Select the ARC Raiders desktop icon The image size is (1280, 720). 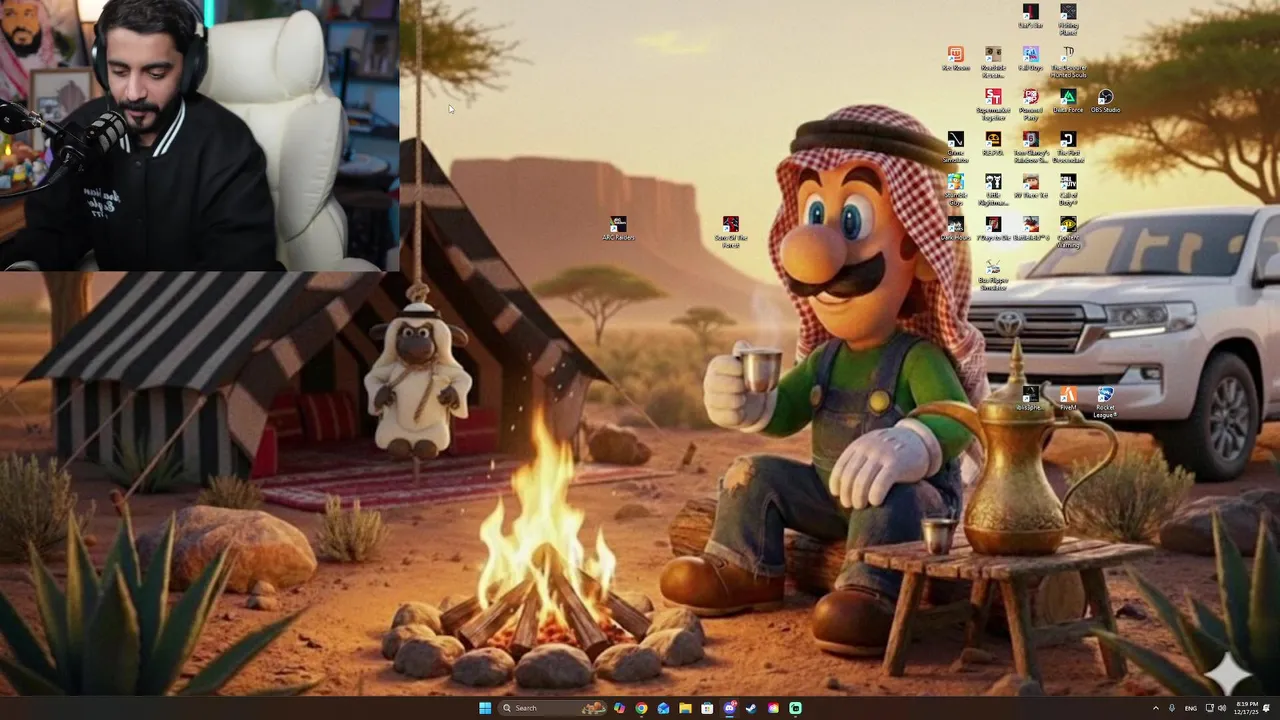[x=619, y=228]
